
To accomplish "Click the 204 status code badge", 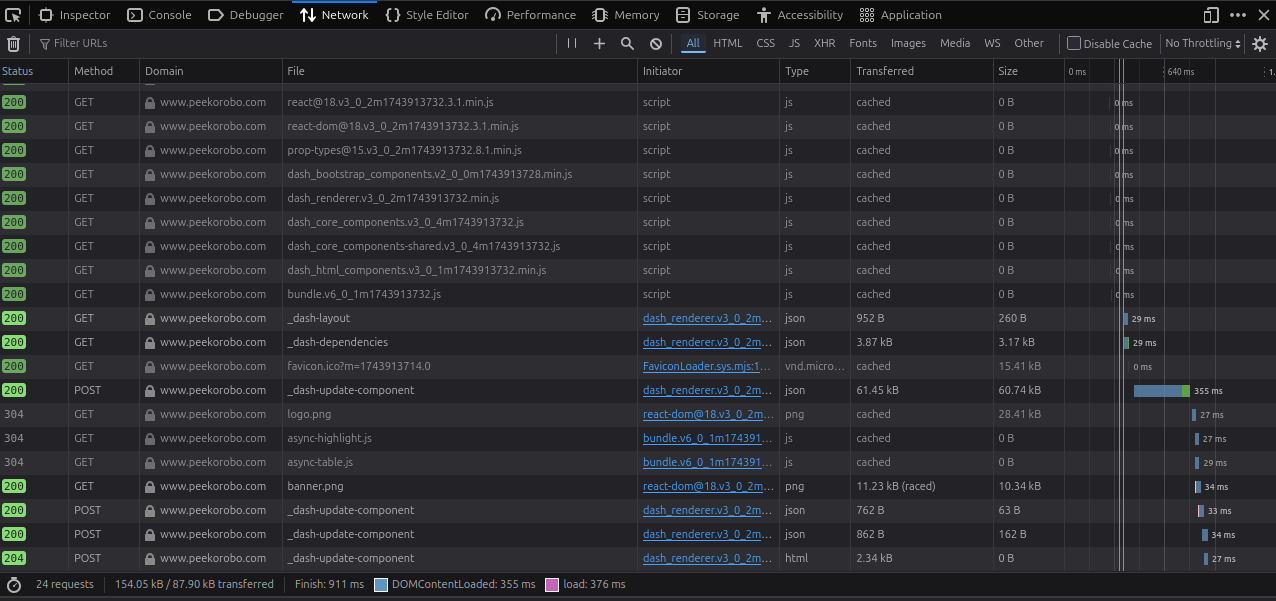I will pyautogui.click(x=14, y=558).
